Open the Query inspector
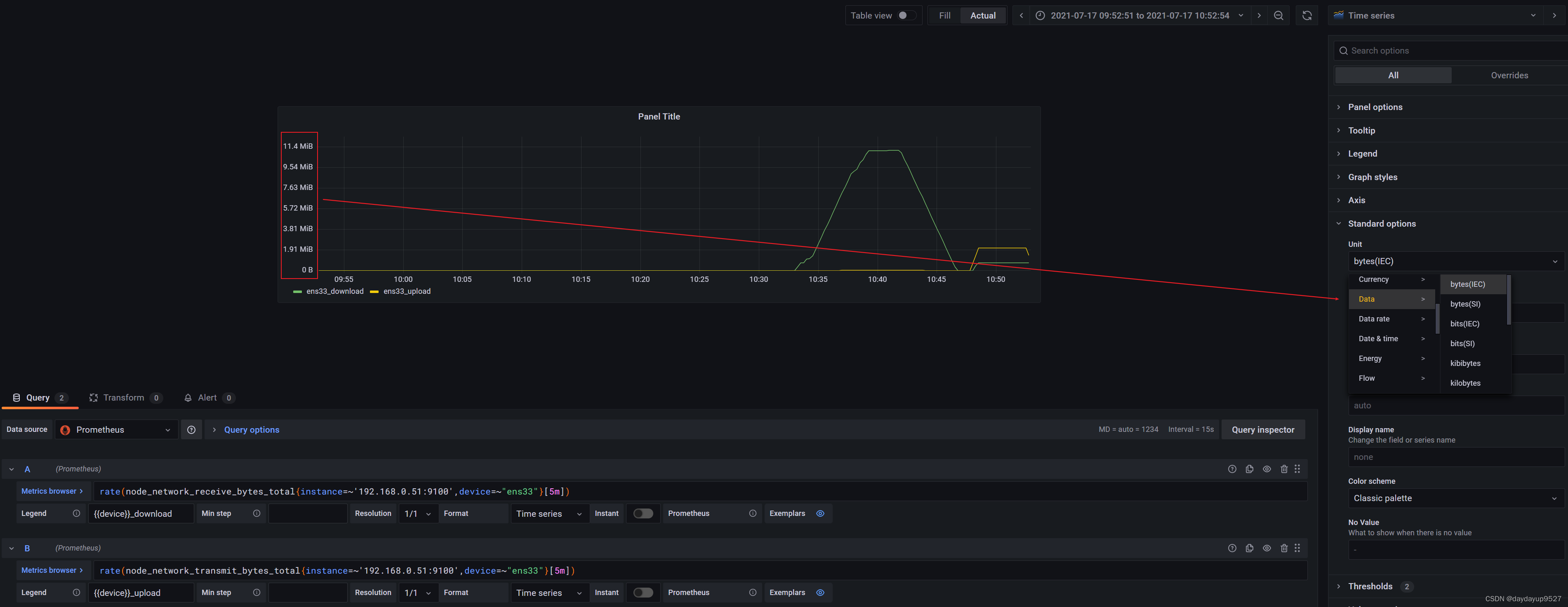The width and height of the screenshot is (1568, 607). (1262, 430)
